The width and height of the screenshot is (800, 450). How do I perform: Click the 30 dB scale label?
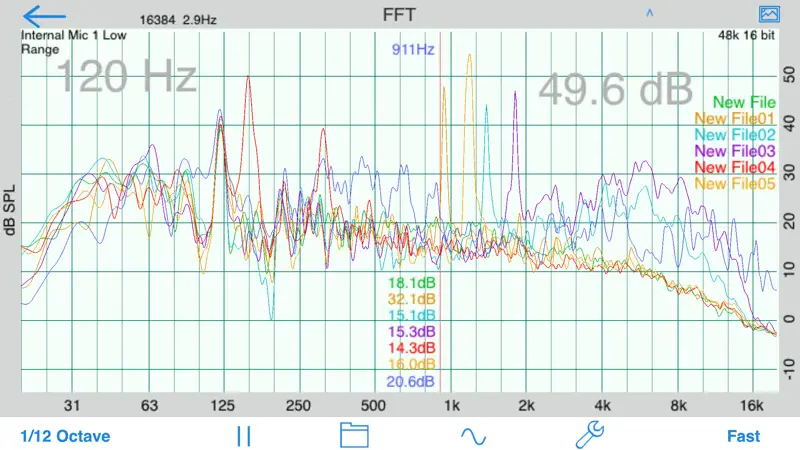pyautogui.click(x=789, y=172)
